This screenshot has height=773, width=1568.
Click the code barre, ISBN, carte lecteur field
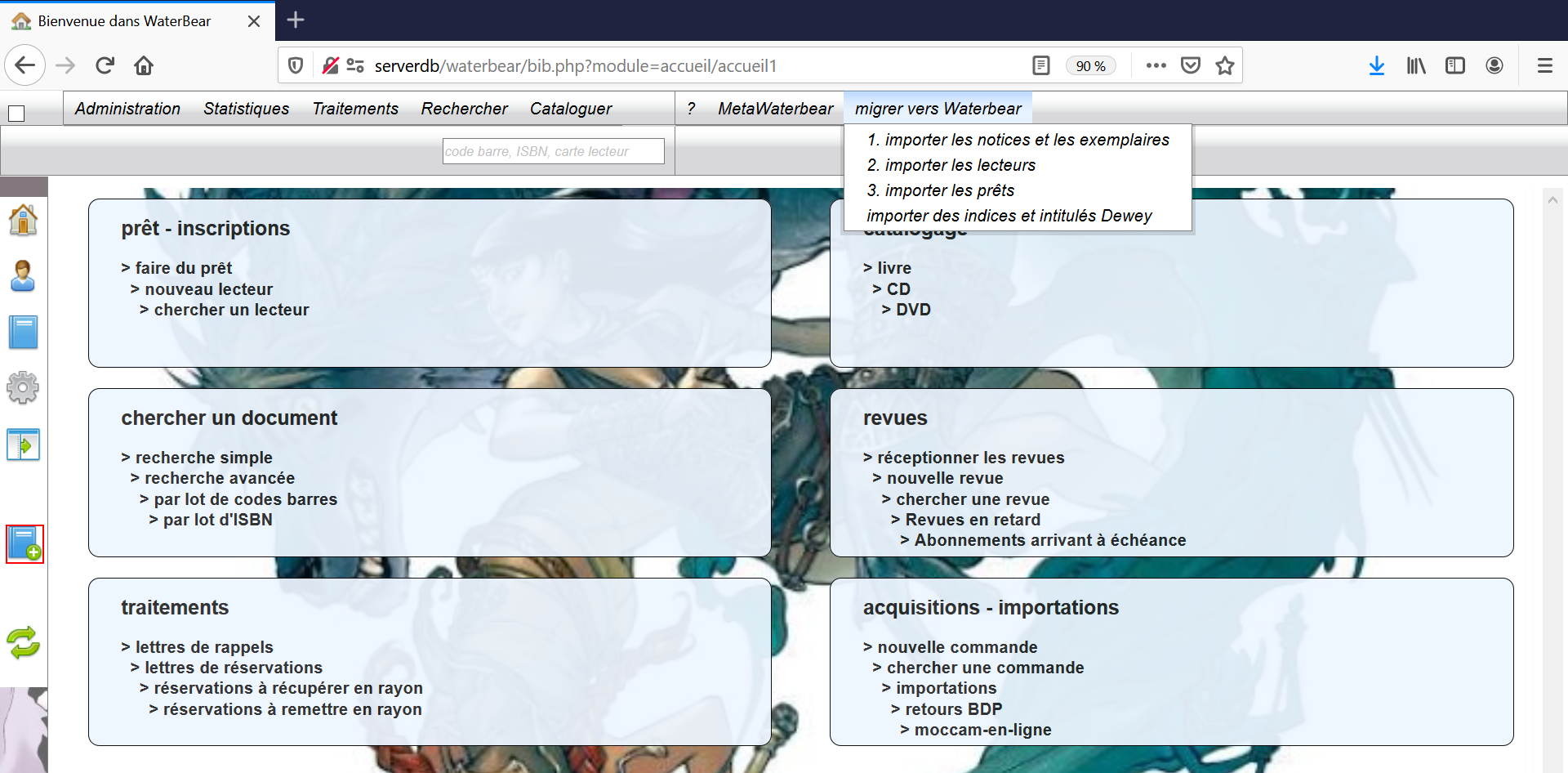click(553, 151)
